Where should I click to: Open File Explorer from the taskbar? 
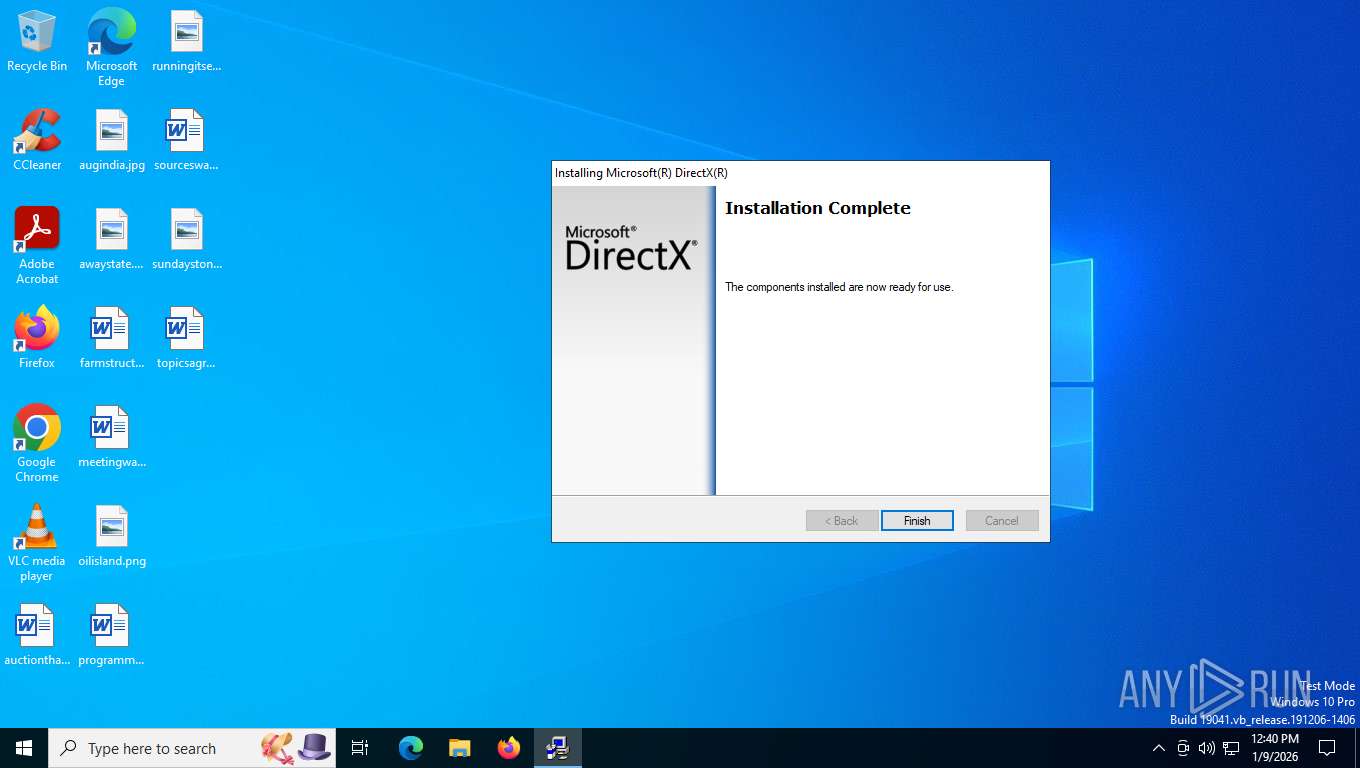pos(460,748)
